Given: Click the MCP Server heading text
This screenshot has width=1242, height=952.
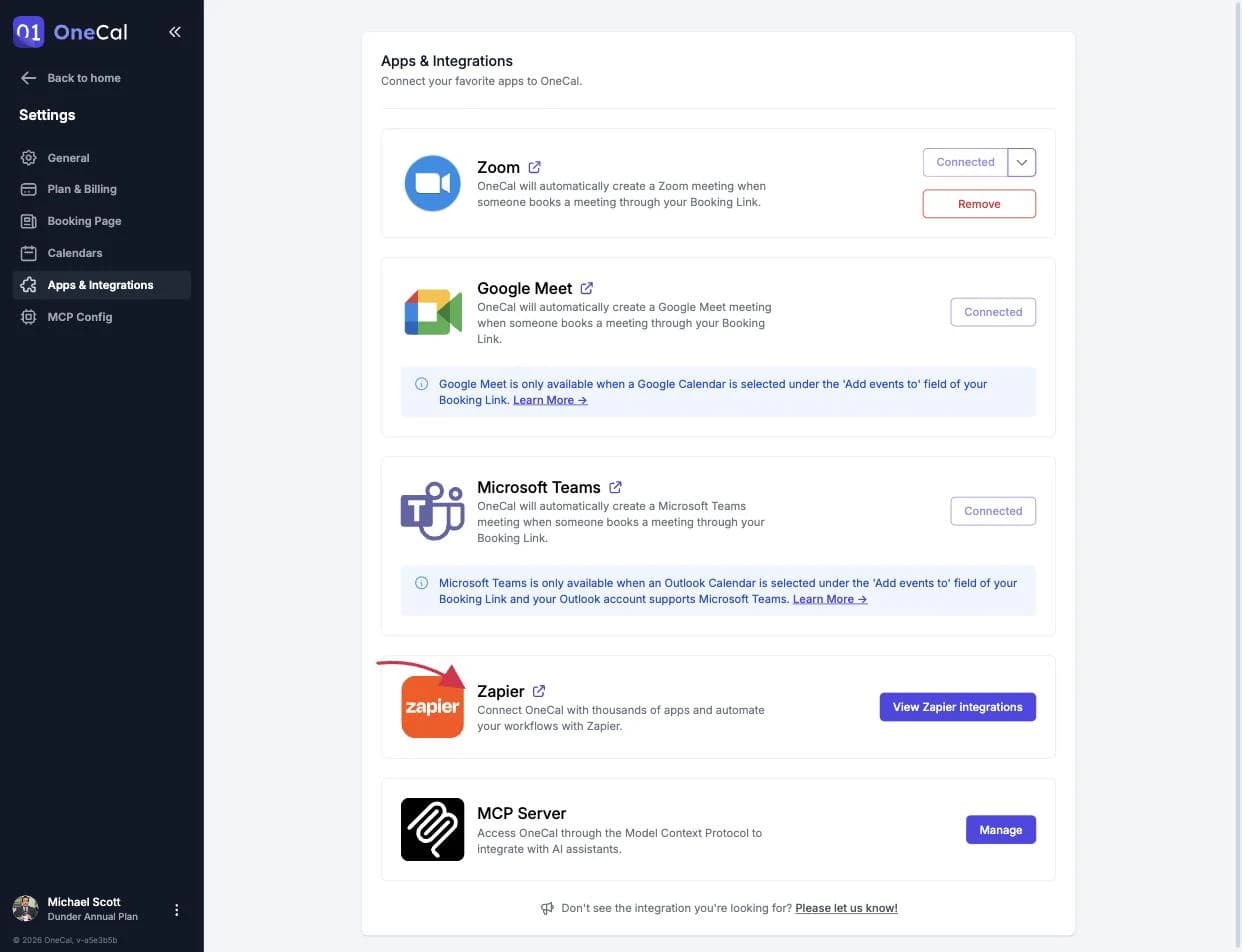Looking at the screenshot, I should 522,813.
